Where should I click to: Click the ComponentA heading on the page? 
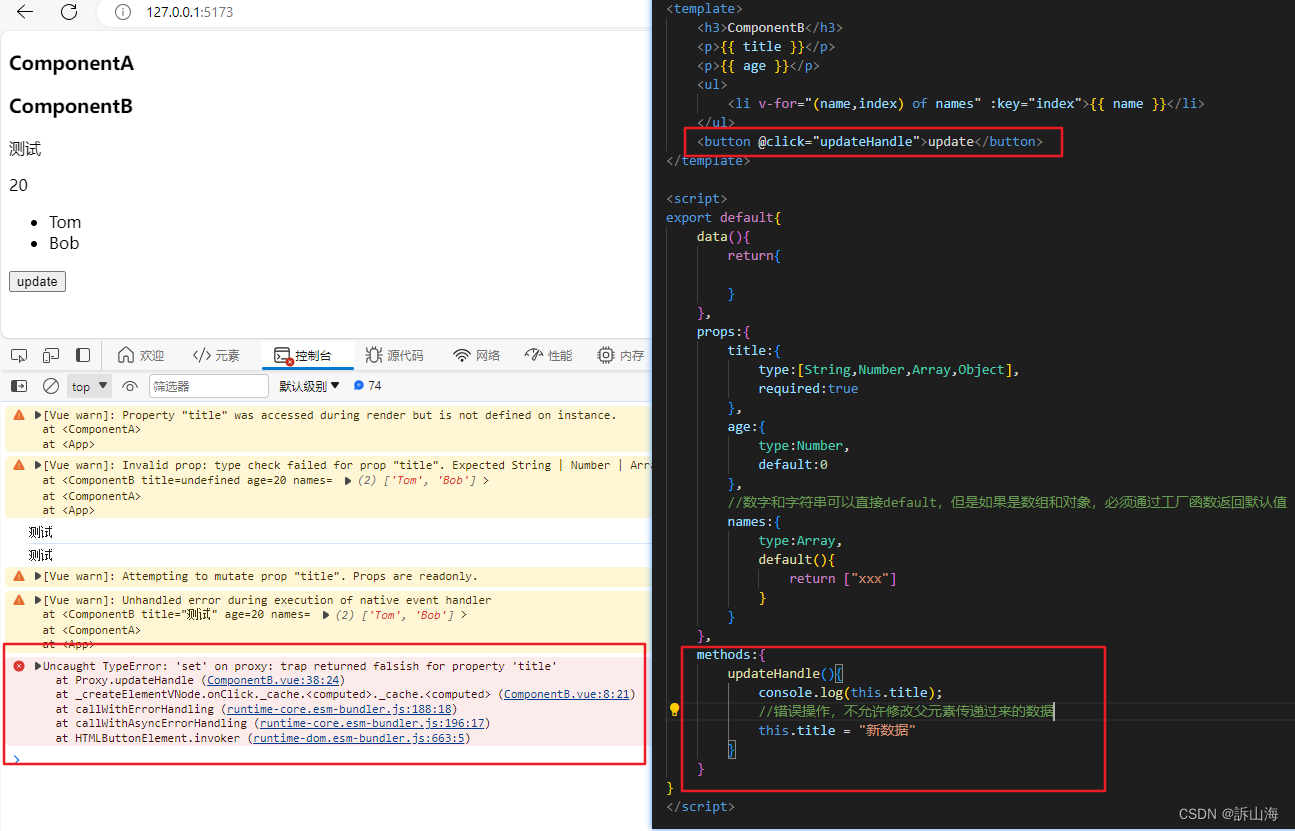(71, 63)
